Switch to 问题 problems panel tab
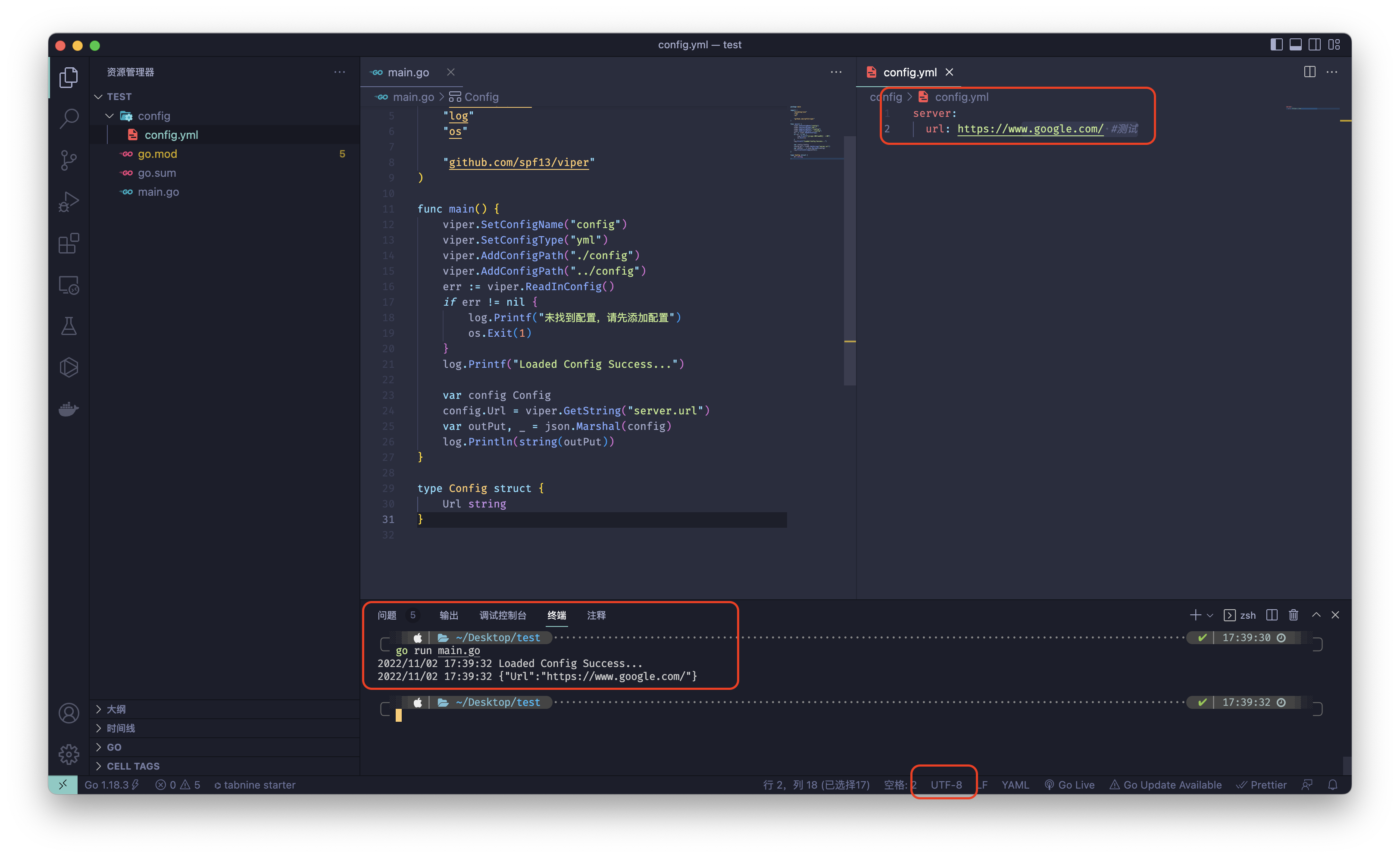This screenshot has height=858, width=1400. click(x=387, y=615)
